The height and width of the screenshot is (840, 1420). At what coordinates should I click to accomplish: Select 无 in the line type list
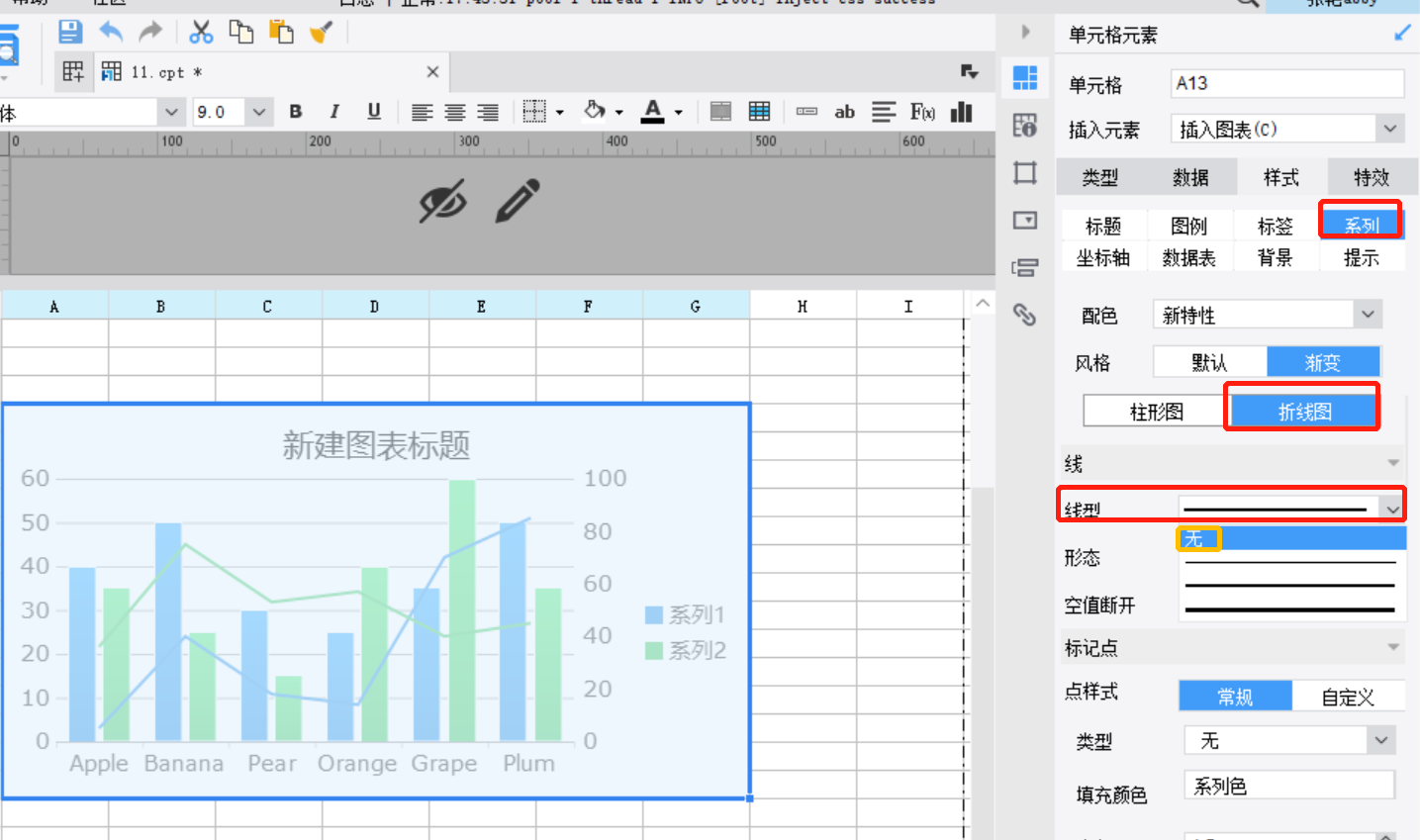coord(1291,538)
